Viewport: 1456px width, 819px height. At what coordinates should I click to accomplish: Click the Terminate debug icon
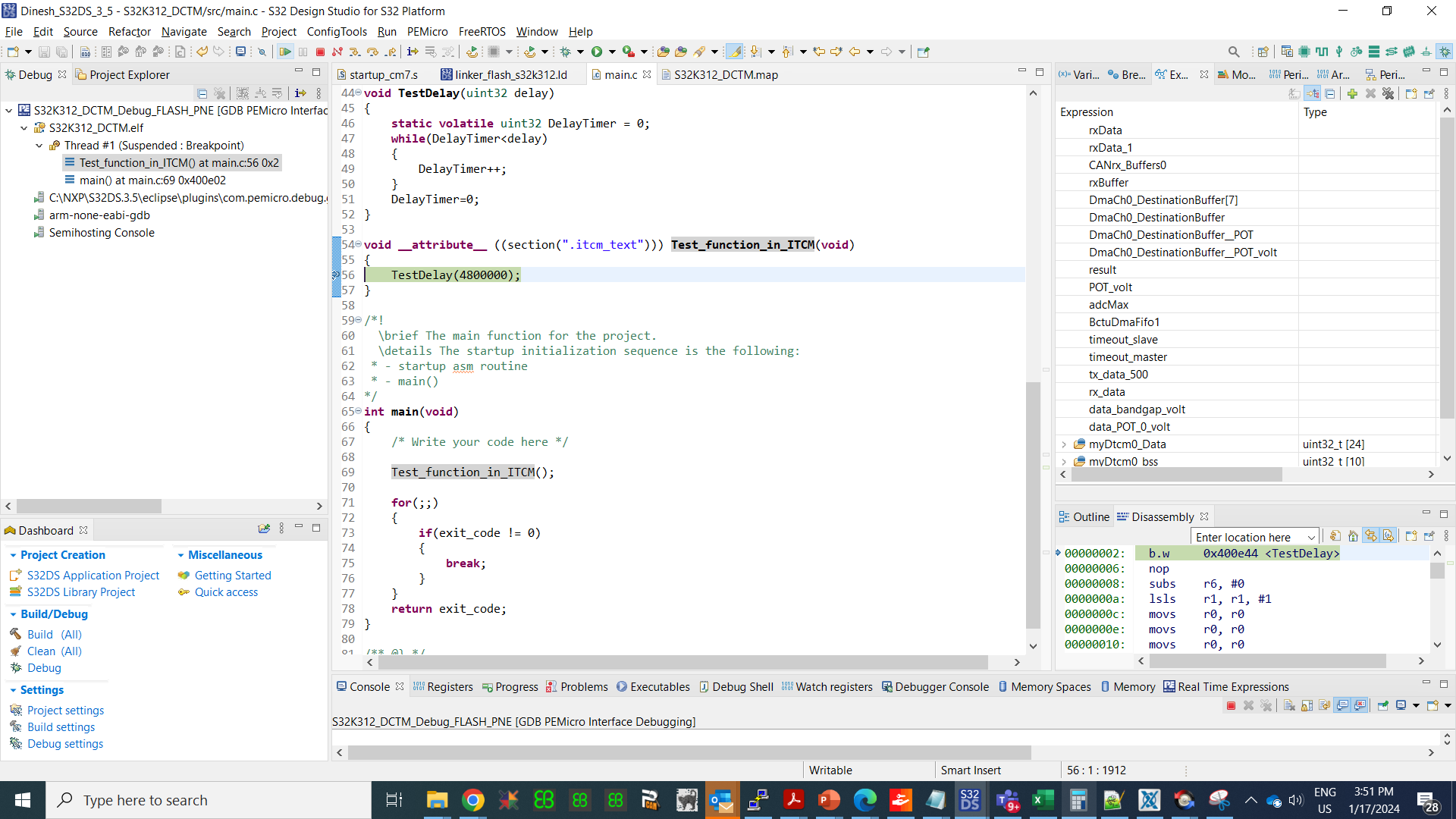tap(320, 51)
